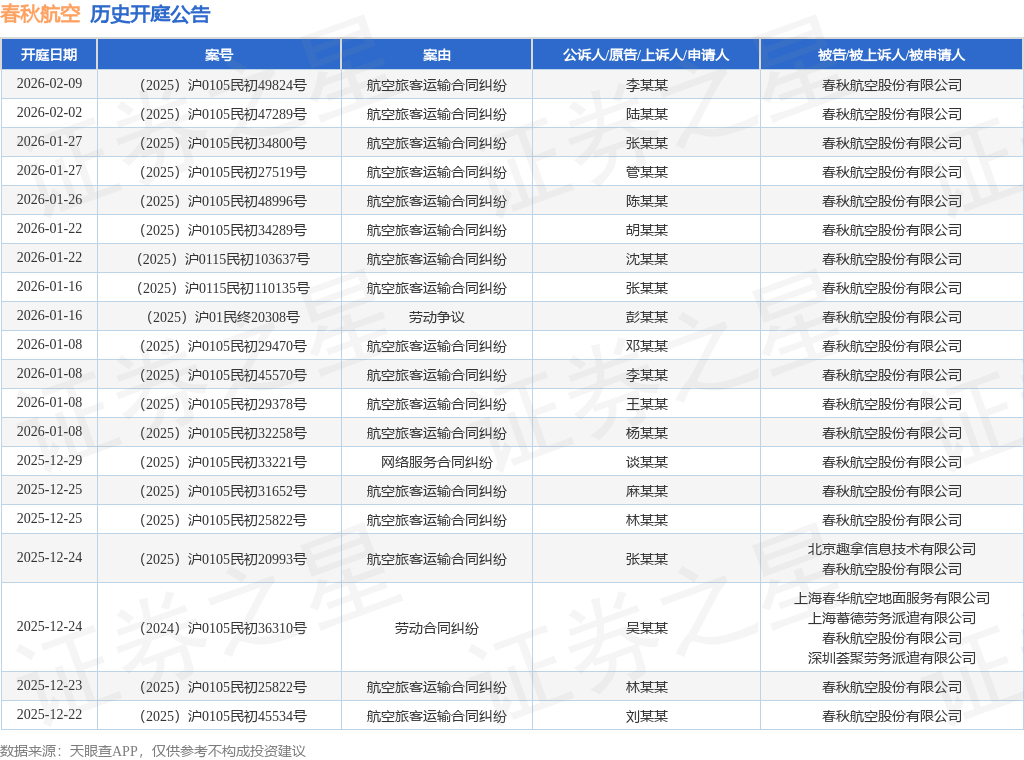Click the date 2025-12-23
The height and width of the screenshot is (760, 1024).
(49, 685)
